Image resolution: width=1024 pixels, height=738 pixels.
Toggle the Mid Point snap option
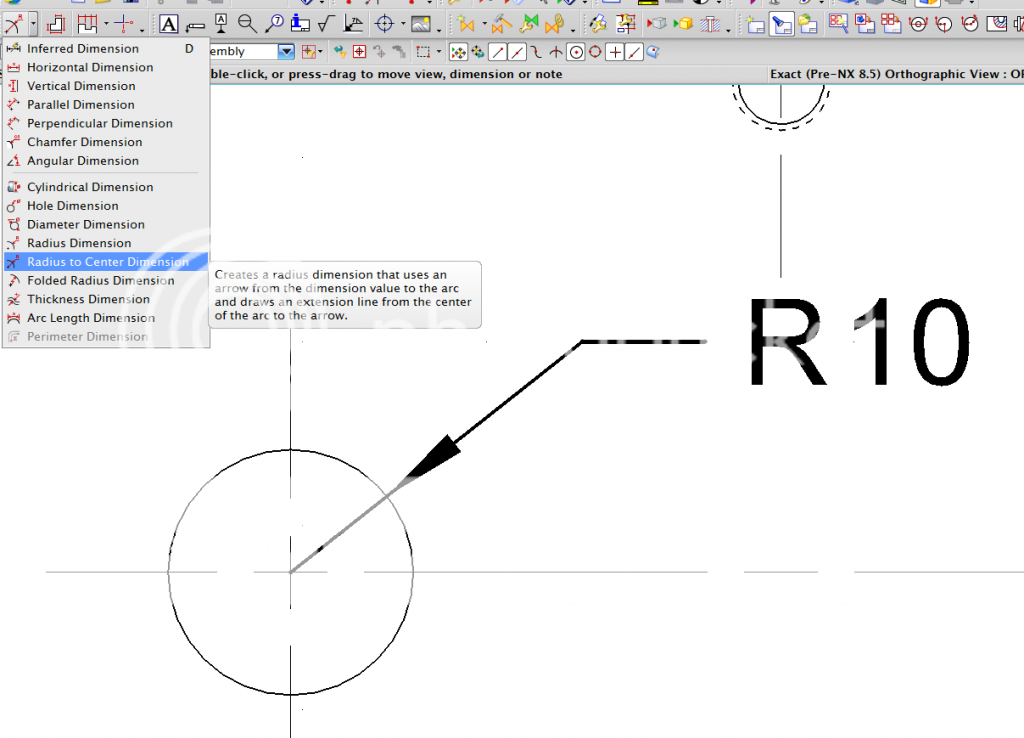pyautogui.click(x=517, y=52)
